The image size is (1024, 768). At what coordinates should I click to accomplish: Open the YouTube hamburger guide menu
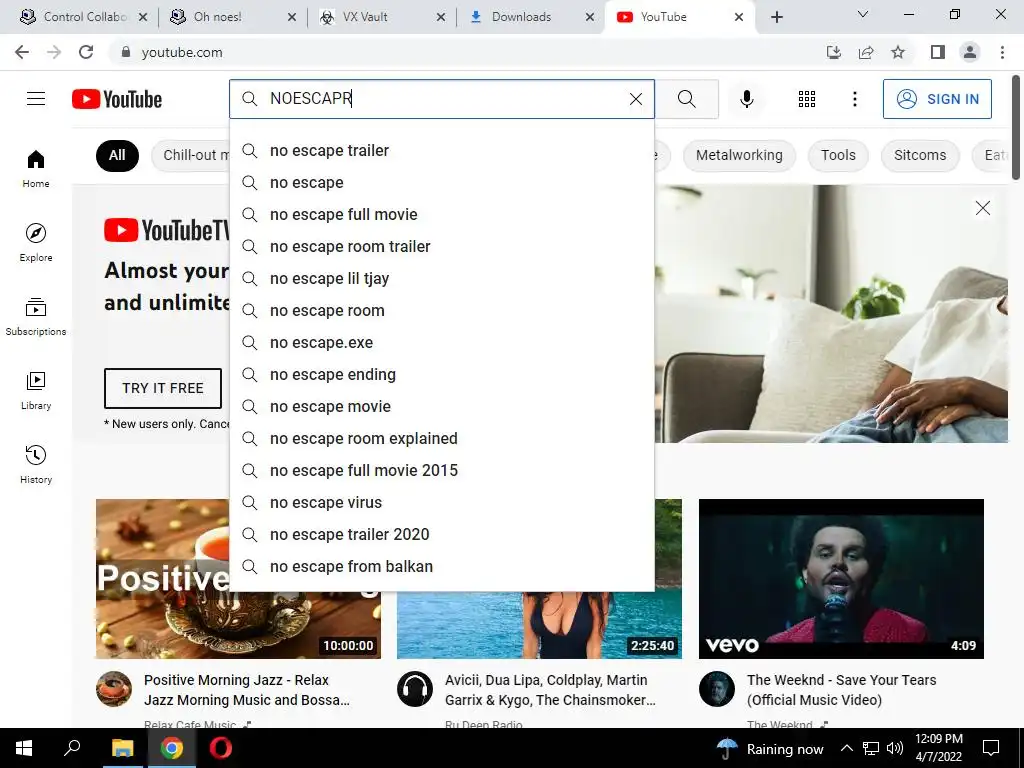point(36,99)
